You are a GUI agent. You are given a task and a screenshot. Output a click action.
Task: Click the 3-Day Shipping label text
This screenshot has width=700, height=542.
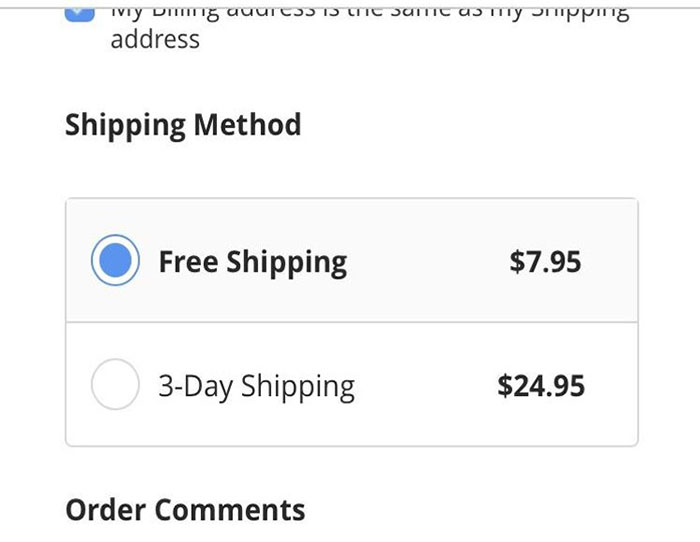[257, 387]
